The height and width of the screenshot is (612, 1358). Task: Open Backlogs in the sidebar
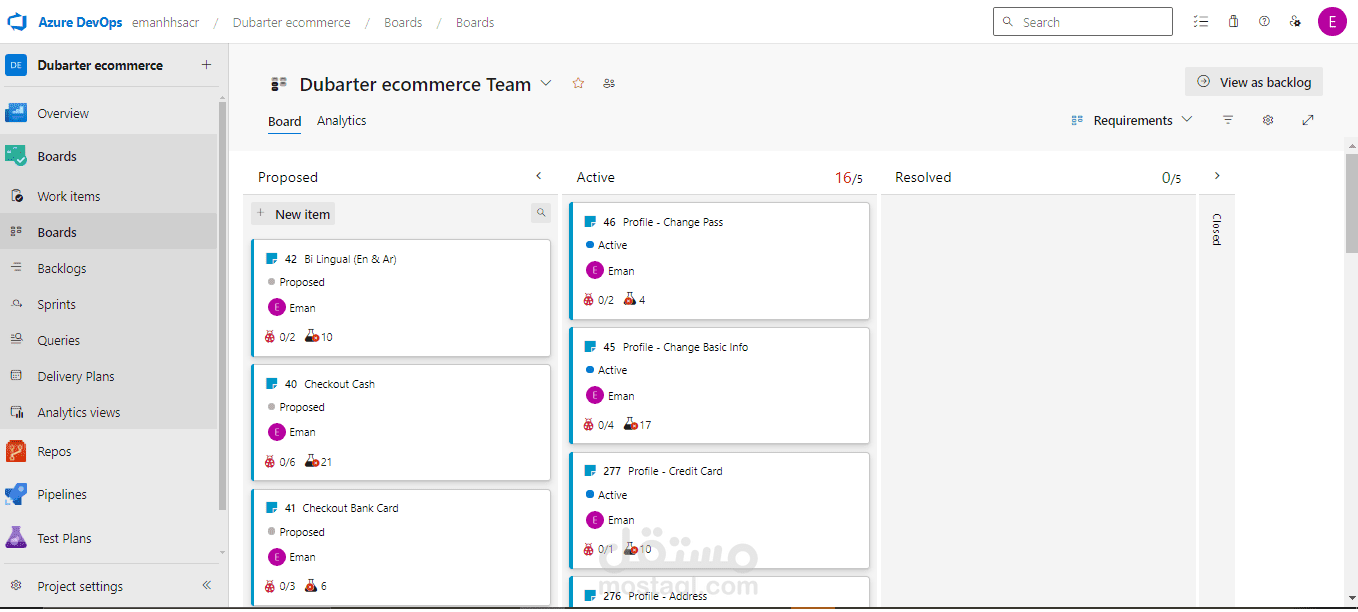[62, 268]
